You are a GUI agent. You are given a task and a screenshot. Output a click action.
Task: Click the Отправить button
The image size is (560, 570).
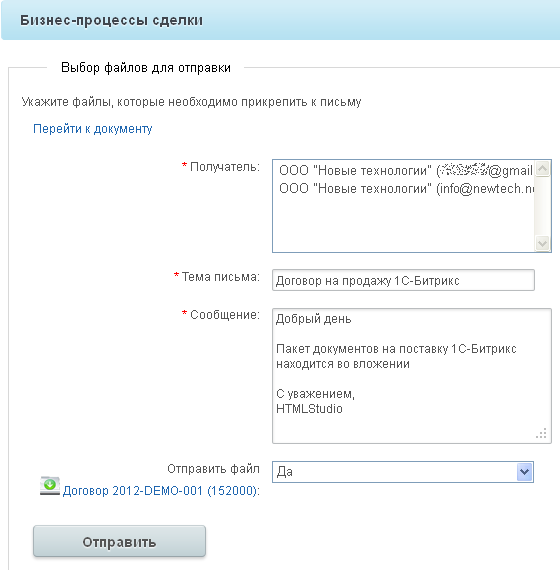(119, 541)
